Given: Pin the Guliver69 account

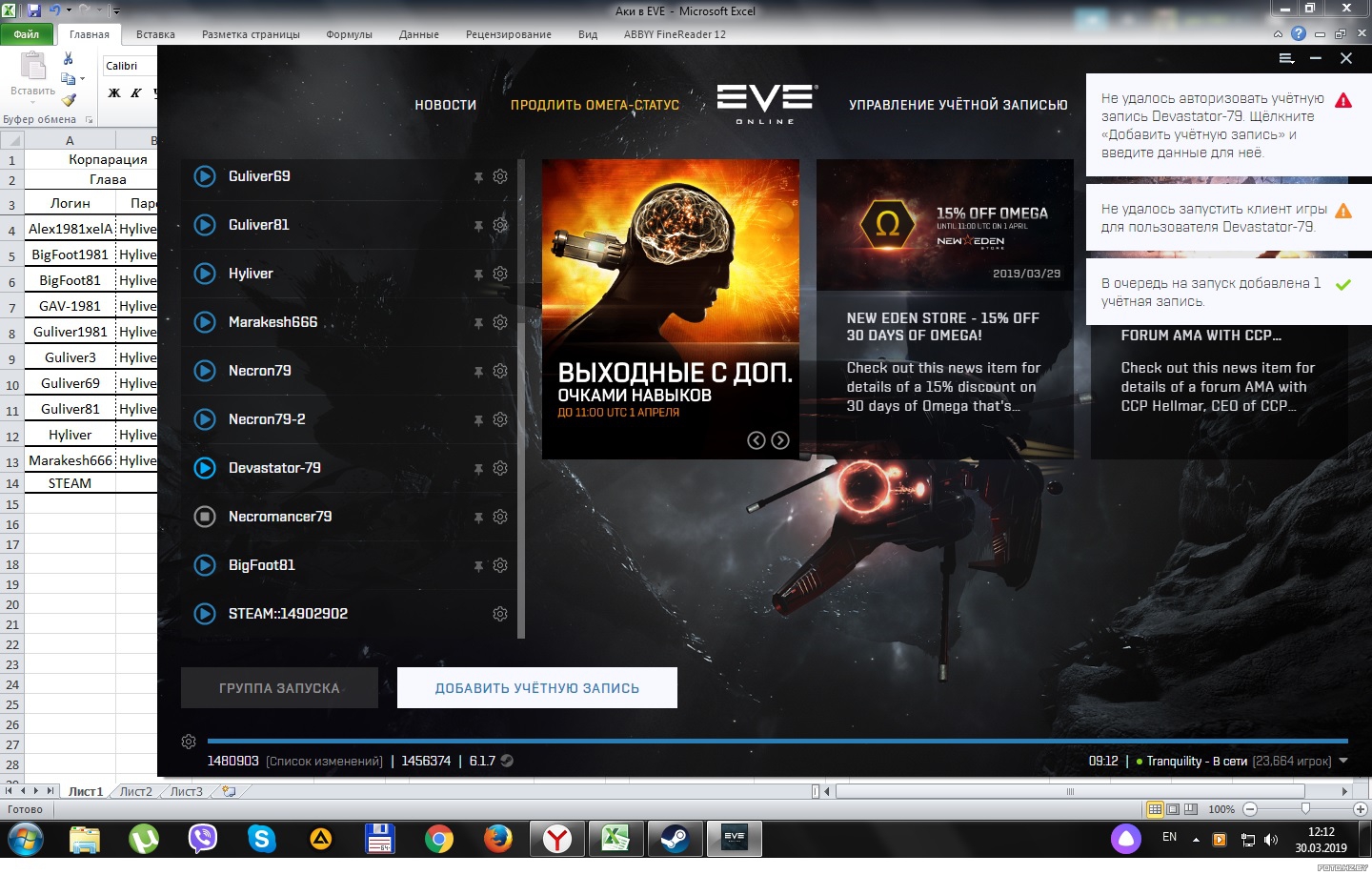Looking at the screenshot, I should click(x=478, y=177).
